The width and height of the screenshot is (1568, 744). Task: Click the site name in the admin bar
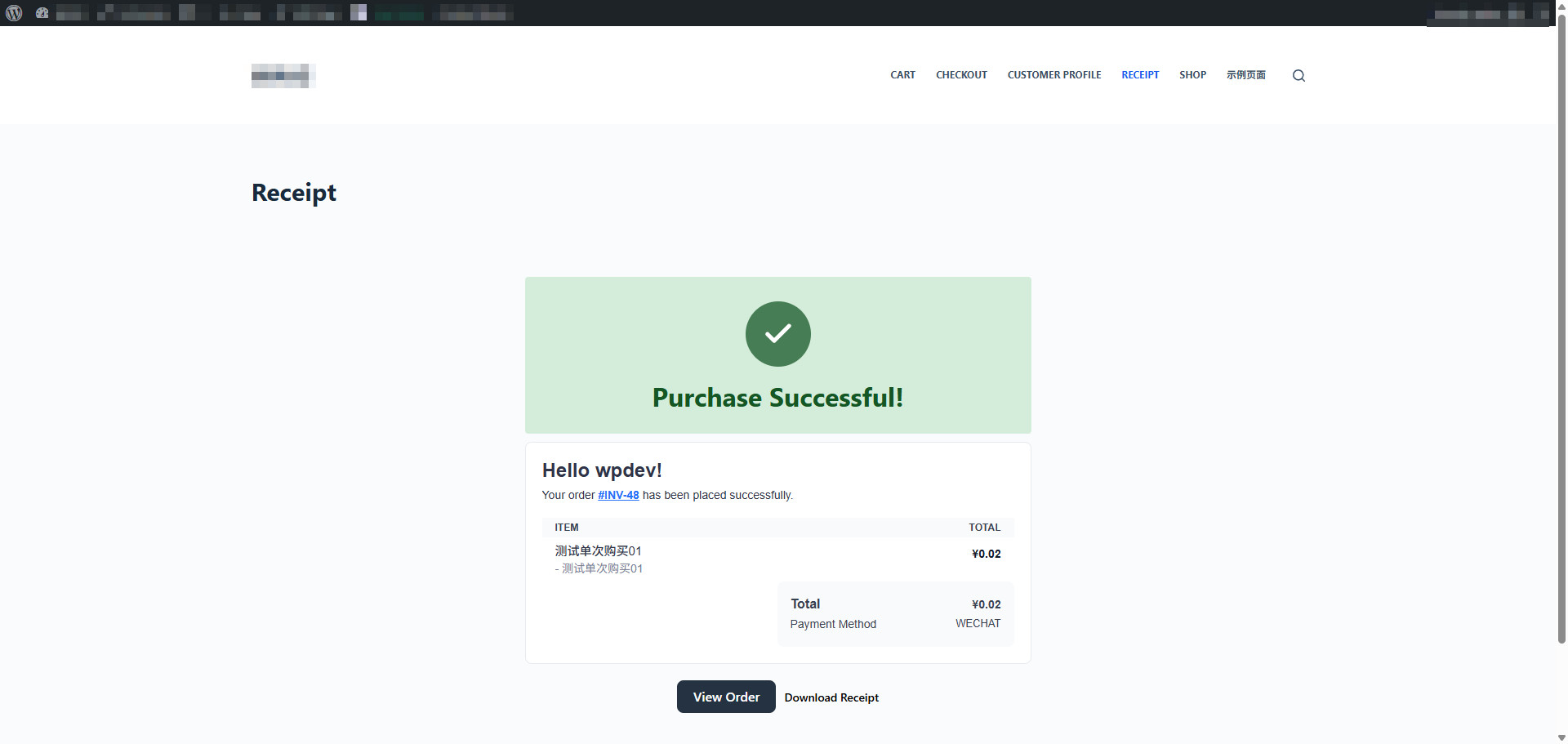(x=72, y=12)
